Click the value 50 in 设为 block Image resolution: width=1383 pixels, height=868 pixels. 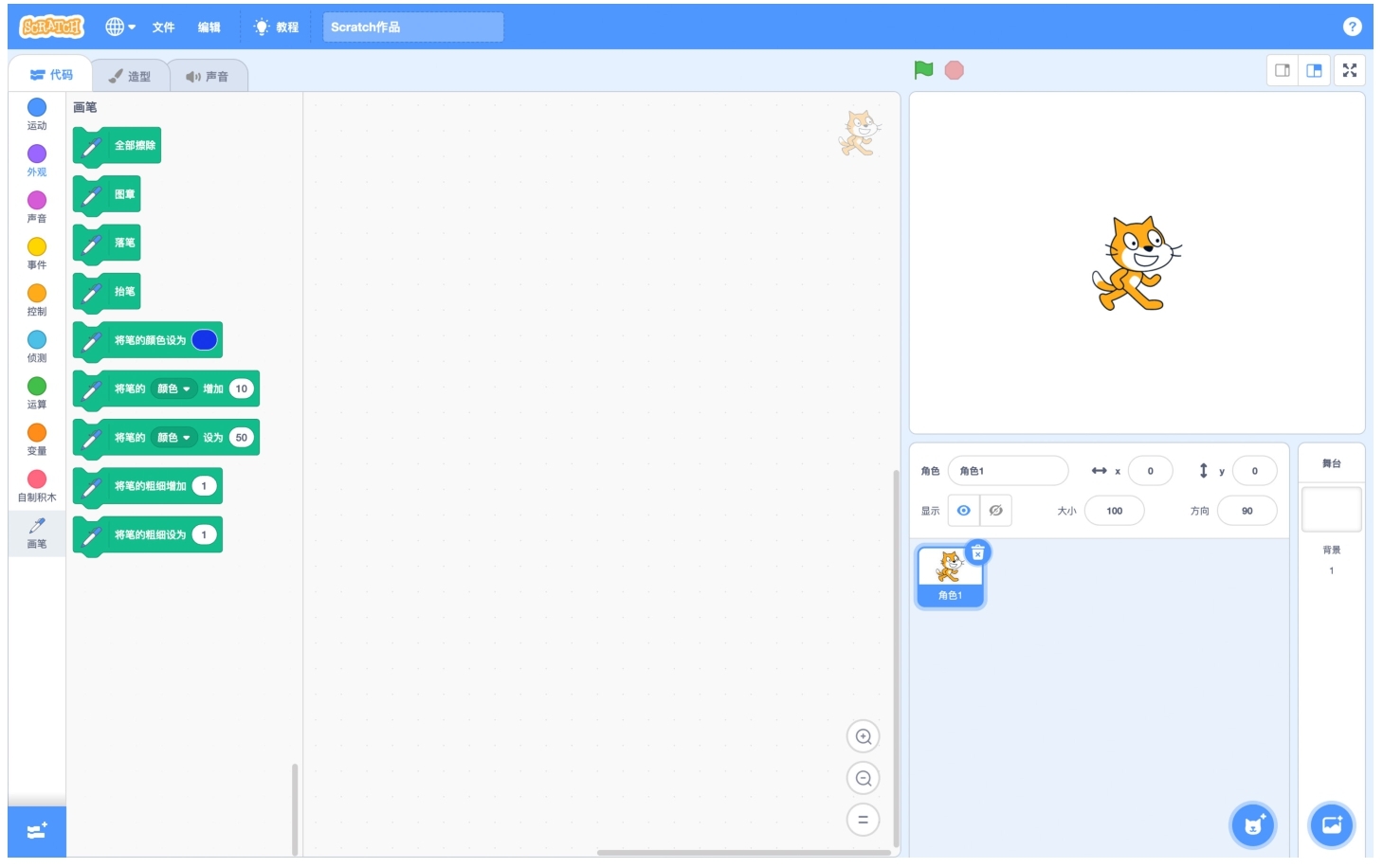point(242,438)
